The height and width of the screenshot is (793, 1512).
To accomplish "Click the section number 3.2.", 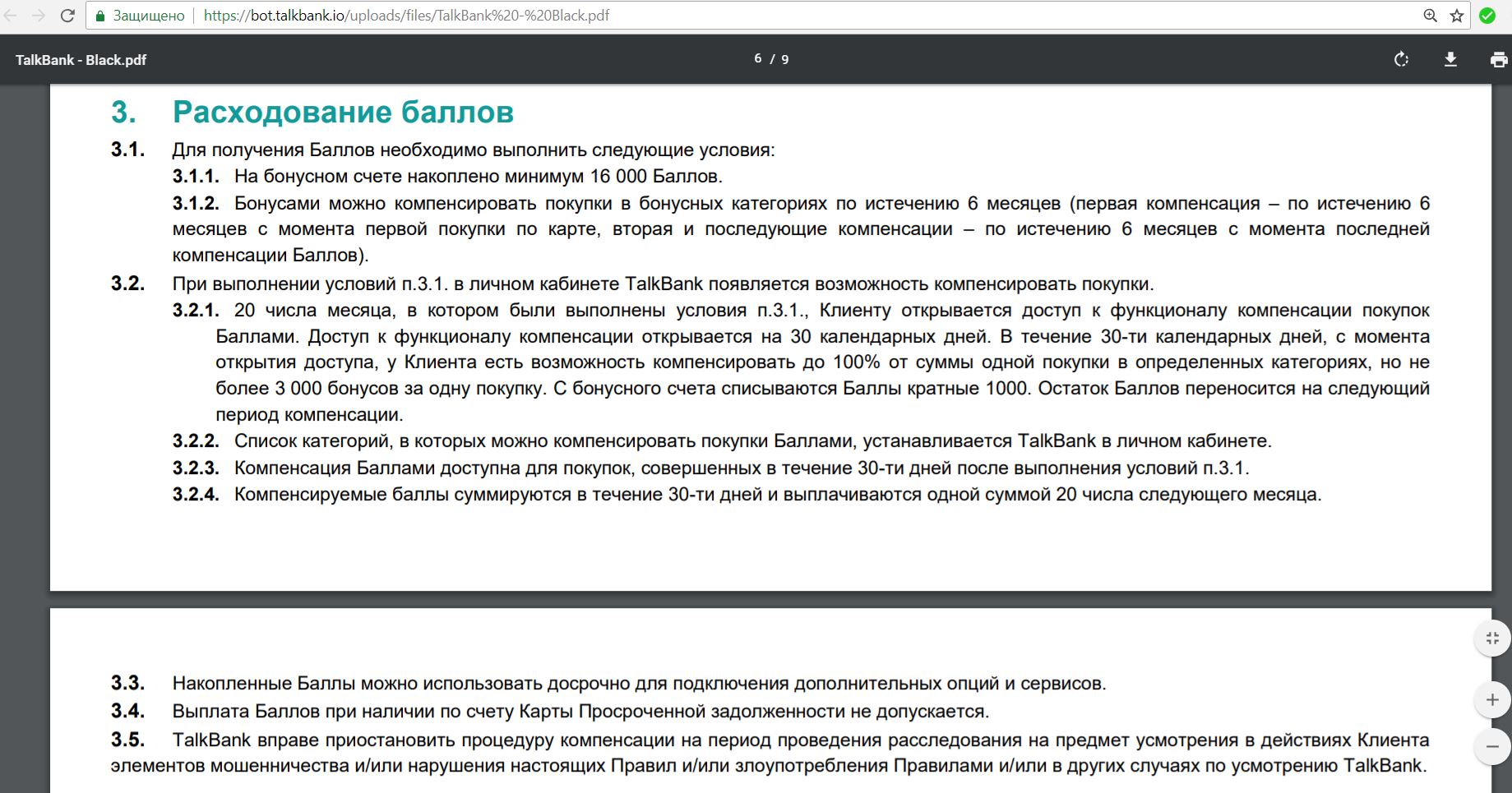I will point(127,284).
